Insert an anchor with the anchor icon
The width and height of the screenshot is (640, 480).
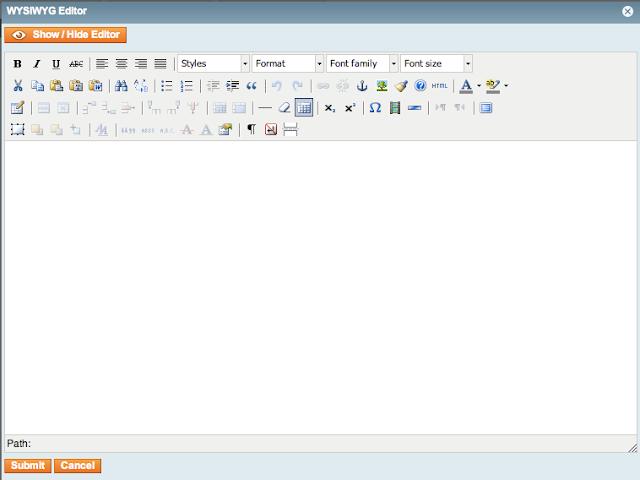click(x=362, y=86)
